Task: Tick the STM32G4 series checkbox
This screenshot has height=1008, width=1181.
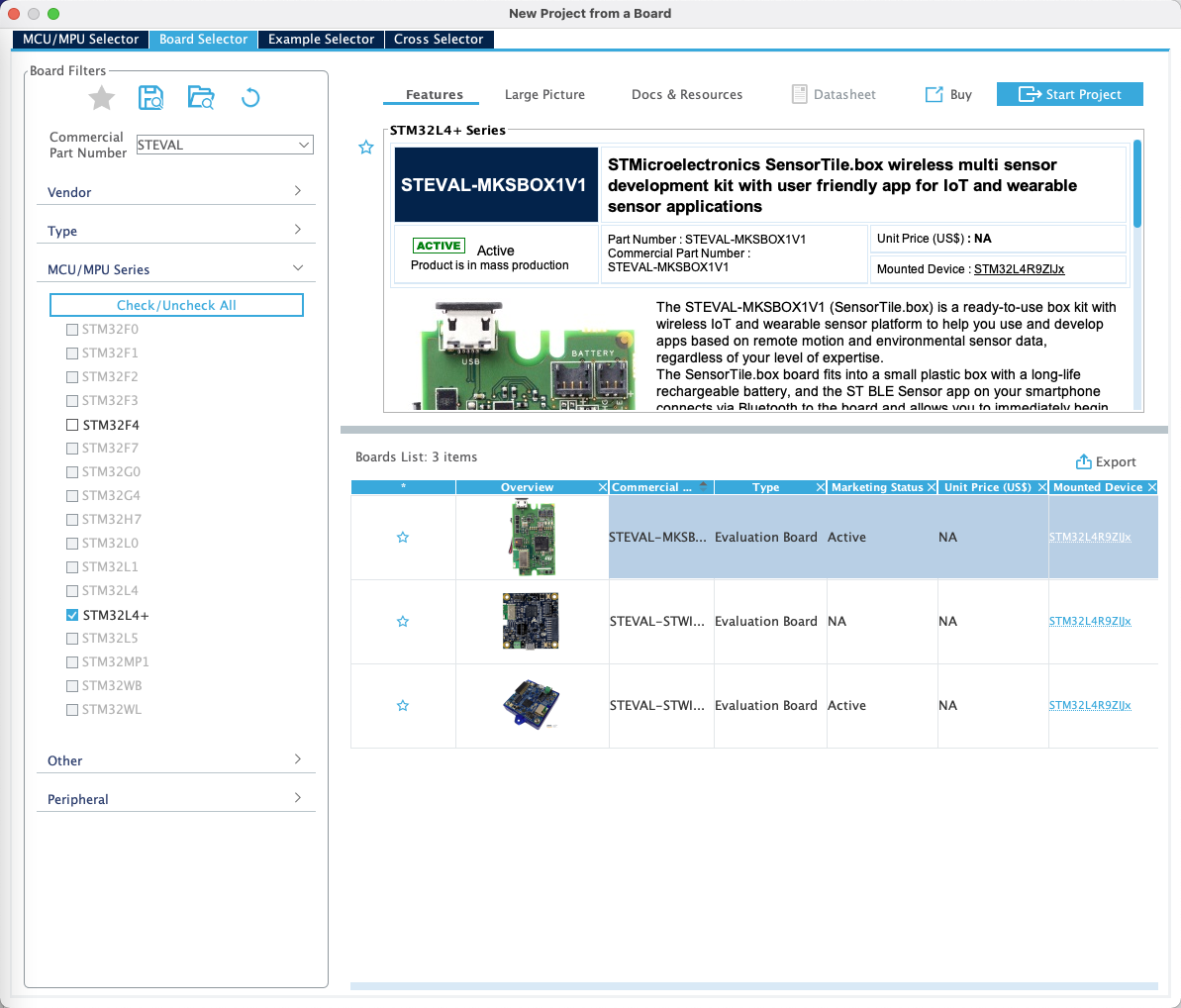Action: 72,496
